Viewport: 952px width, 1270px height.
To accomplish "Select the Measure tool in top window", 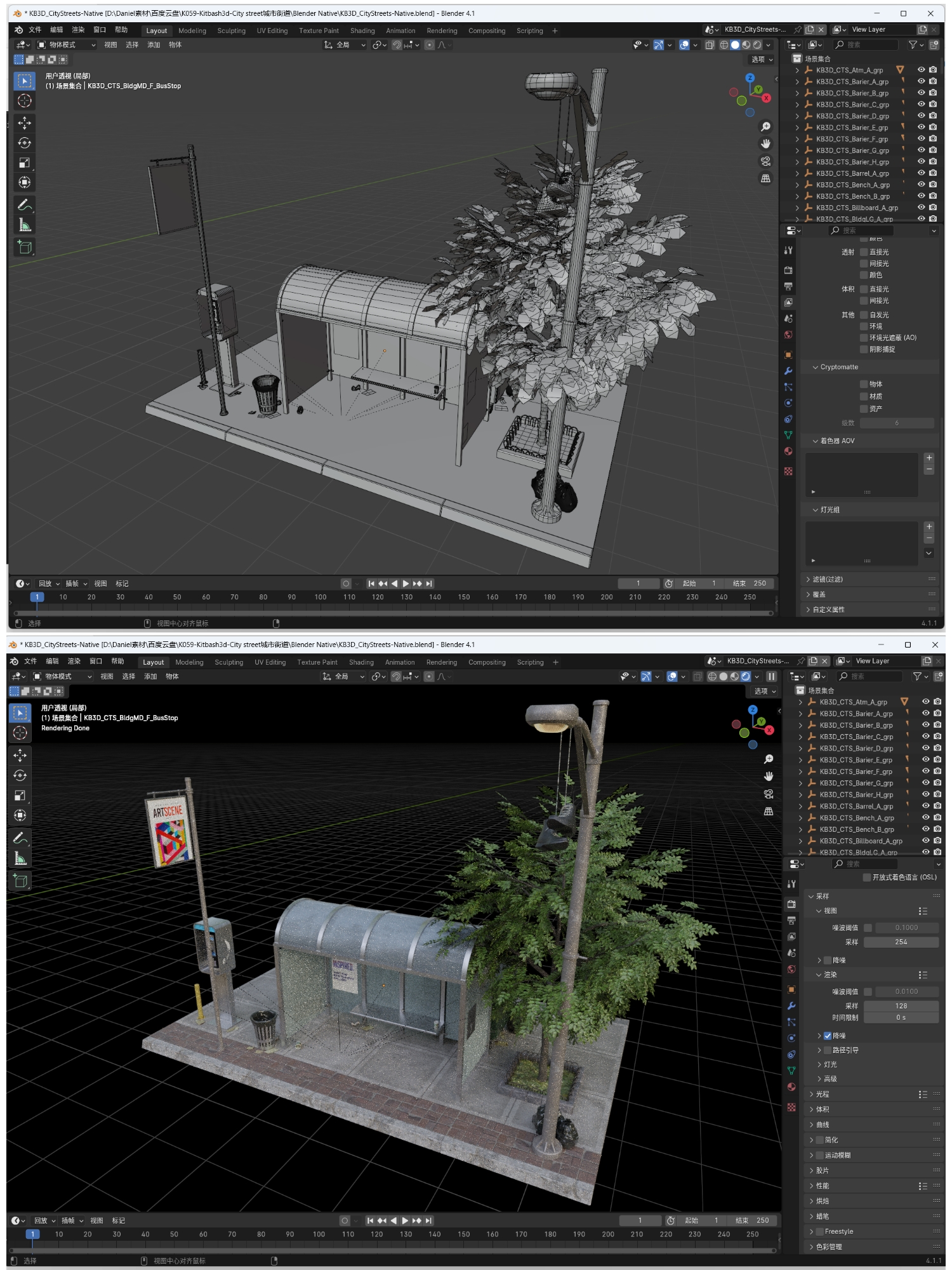I will (25, 225).
